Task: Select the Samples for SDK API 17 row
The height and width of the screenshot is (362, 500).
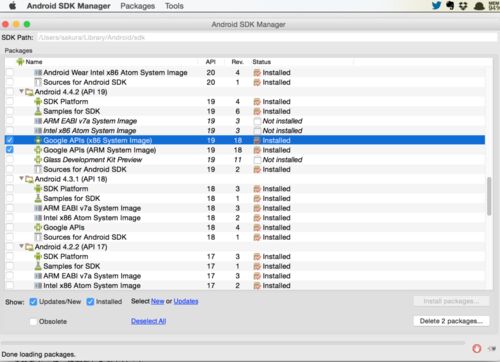Action: tap(245, 266)
